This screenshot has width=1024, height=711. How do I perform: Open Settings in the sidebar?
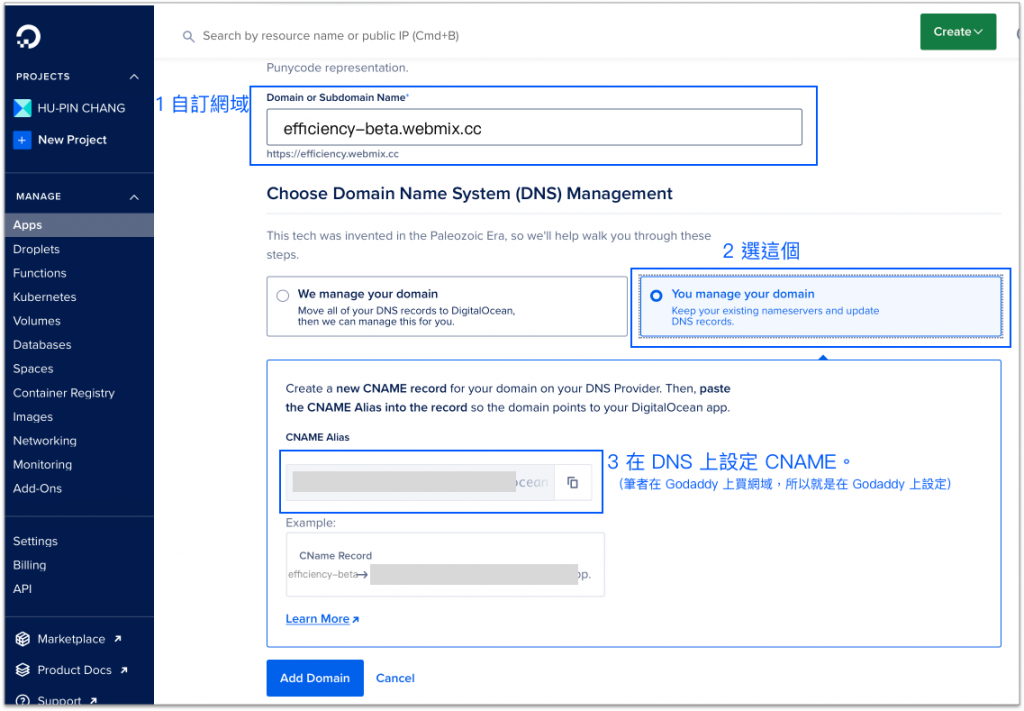pyautogui.click(x=35, y=541)
